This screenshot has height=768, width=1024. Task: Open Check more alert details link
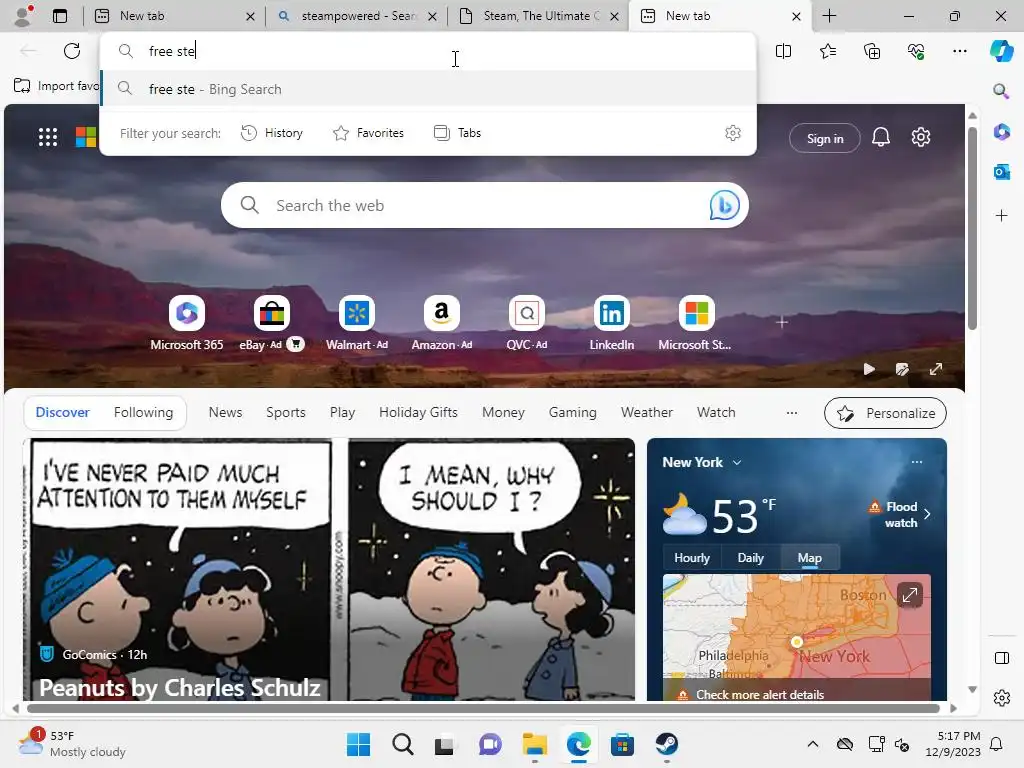[760, 695]
